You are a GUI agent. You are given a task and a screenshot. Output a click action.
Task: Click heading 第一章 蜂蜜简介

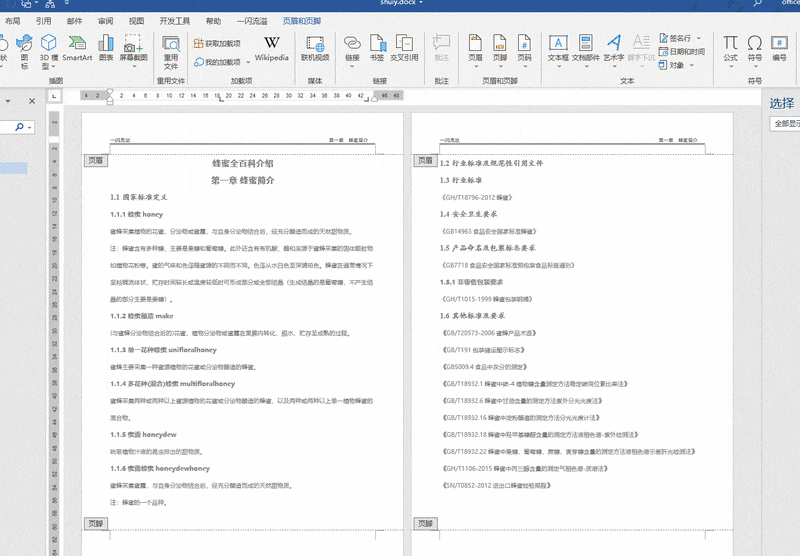[243, 180]
